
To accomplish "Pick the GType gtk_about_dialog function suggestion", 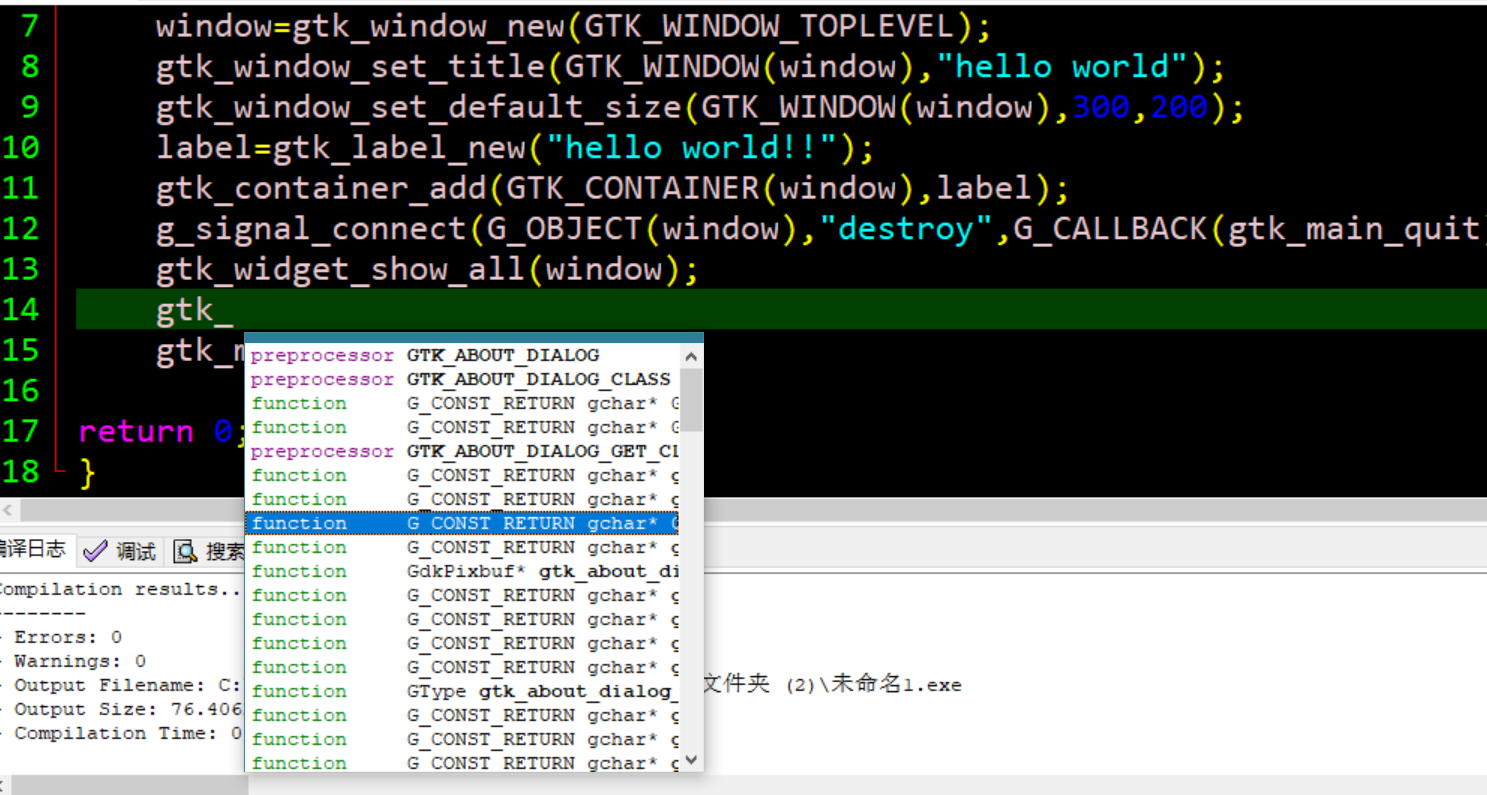I will (538, 692).
